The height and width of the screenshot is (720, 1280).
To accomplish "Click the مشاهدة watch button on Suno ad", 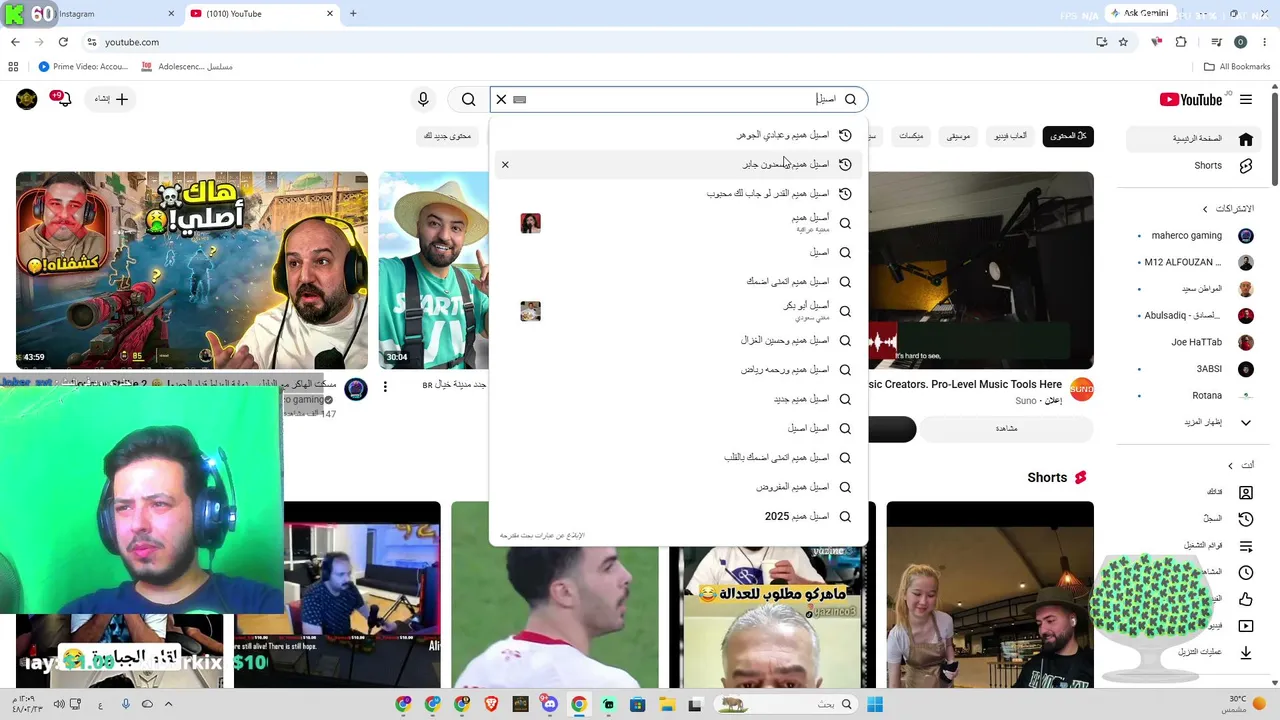I will (1006, 429).
